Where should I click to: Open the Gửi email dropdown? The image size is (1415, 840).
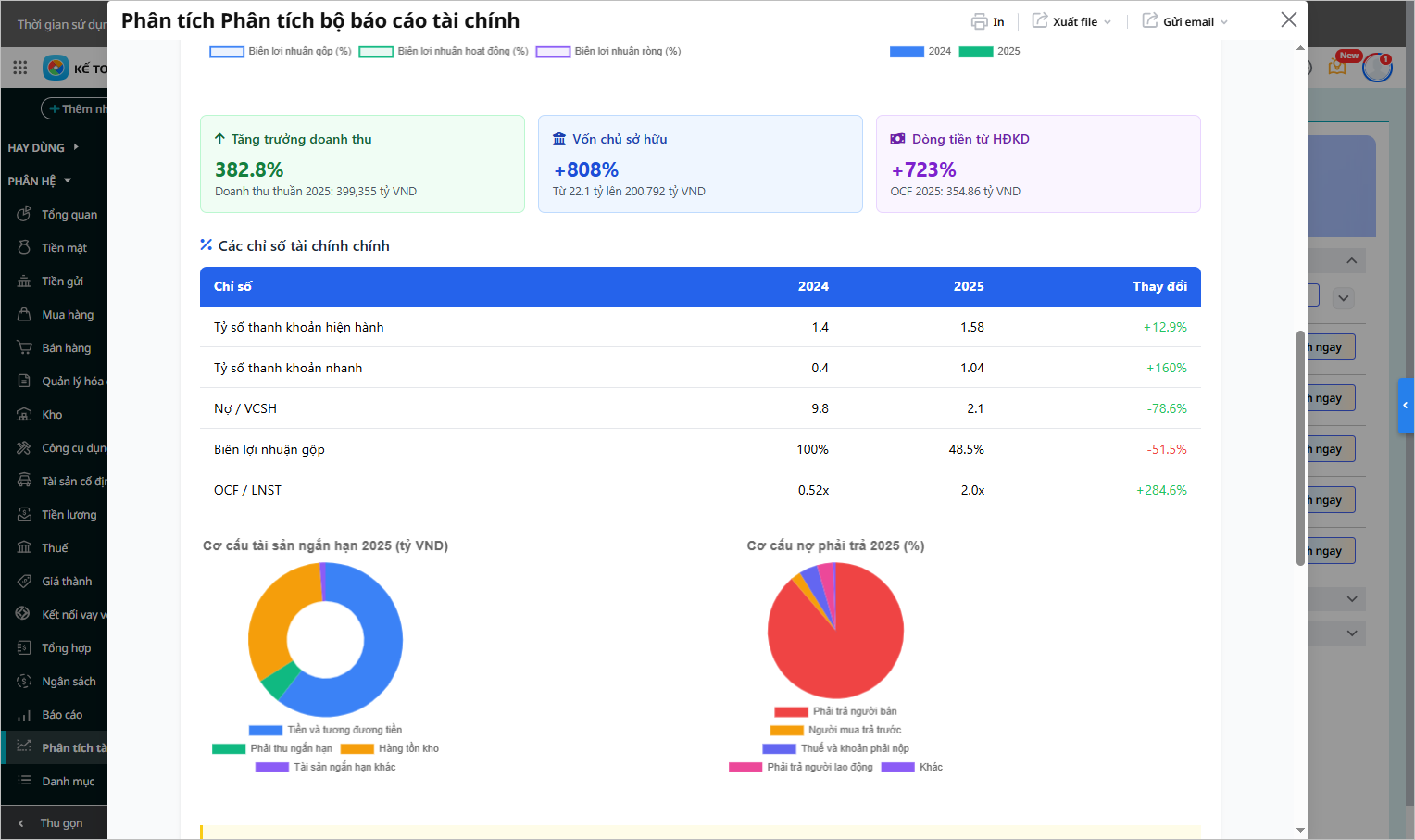click(x=1185, y=21)
